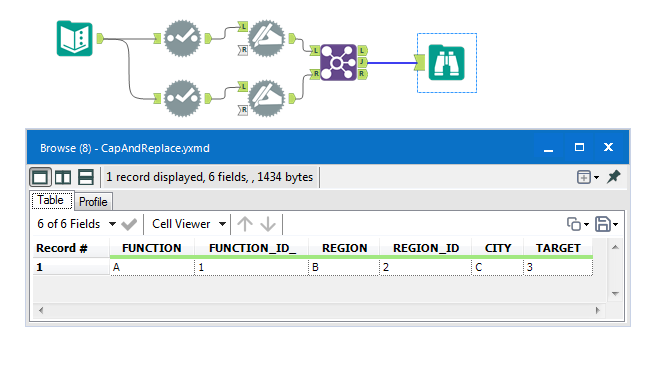Select TARGET cell with value 3
Image resolution: width=663 pixels, height=375 pixels.
558,267
